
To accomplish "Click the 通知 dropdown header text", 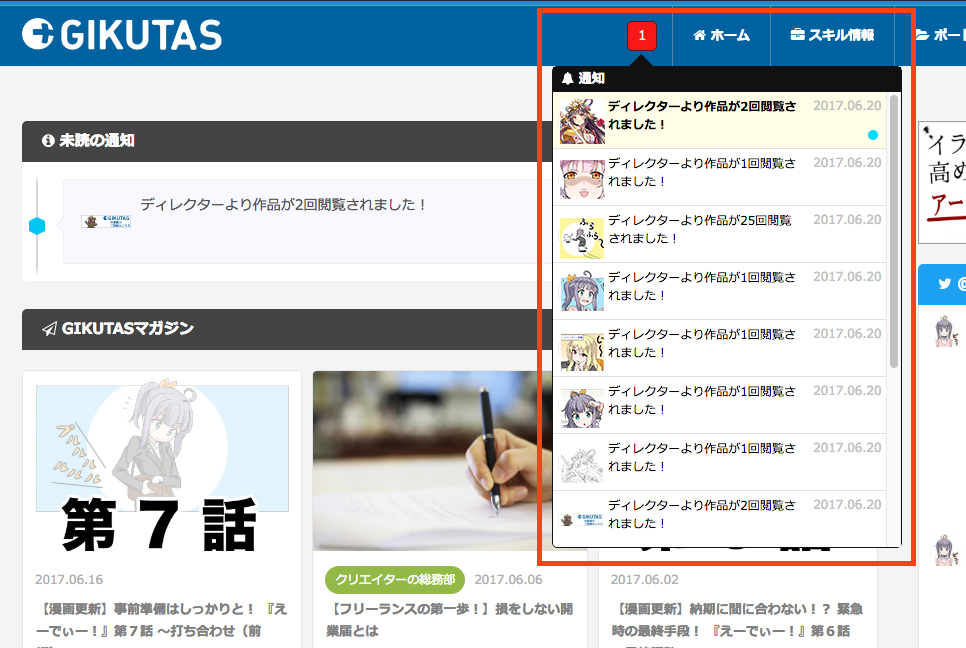I will pyautogui.click(x=591, y=78).
